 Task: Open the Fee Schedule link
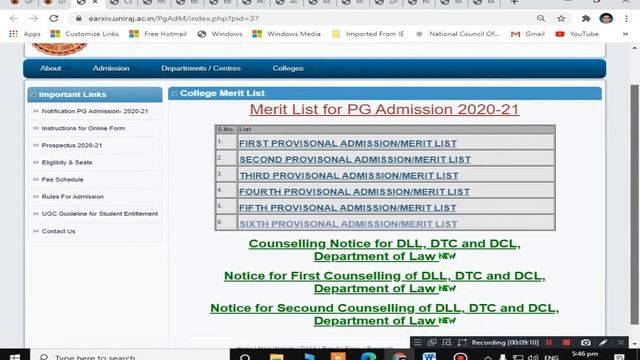tap(62, 180)
